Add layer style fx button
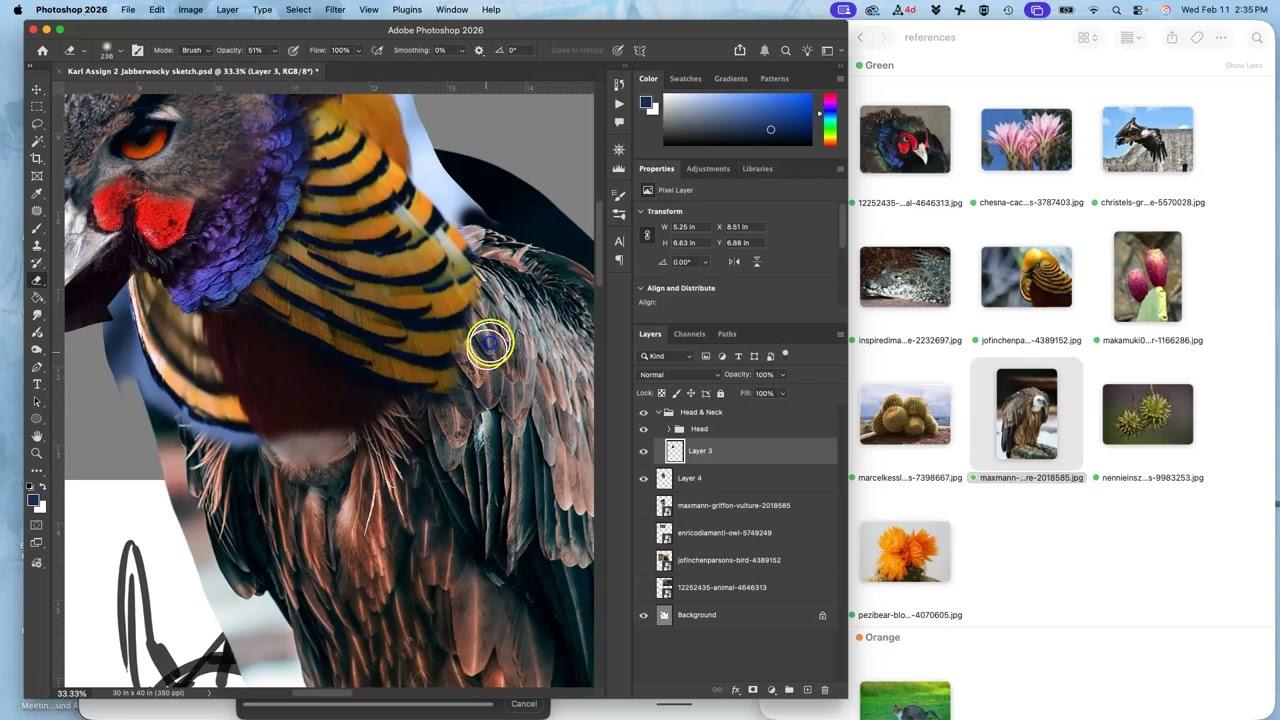The image size is (1280, 720). click(x=735, y=690)
